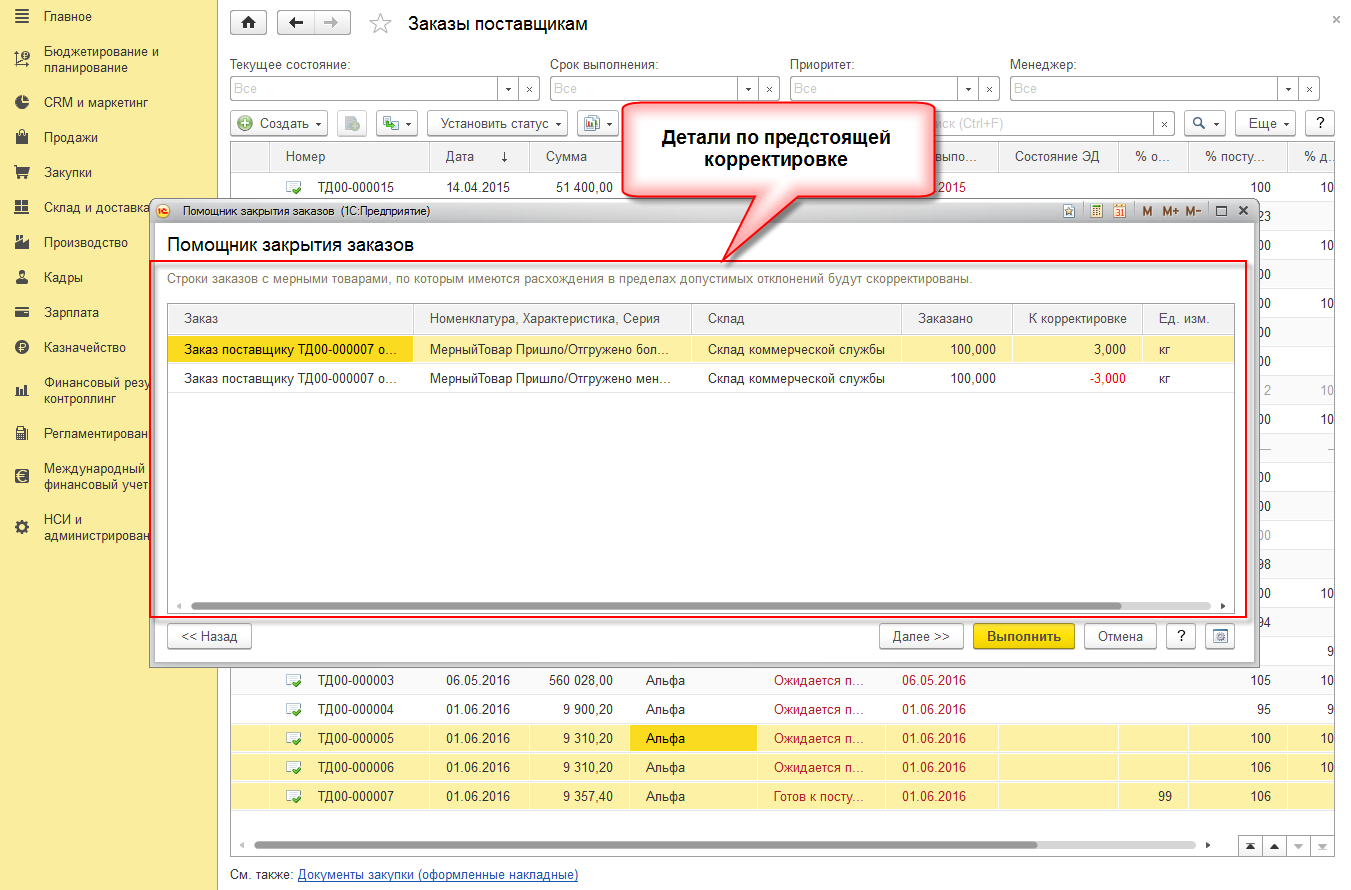
Task: Open the calendar icon in dialog title bar
Action: (x=1119, y=211)
